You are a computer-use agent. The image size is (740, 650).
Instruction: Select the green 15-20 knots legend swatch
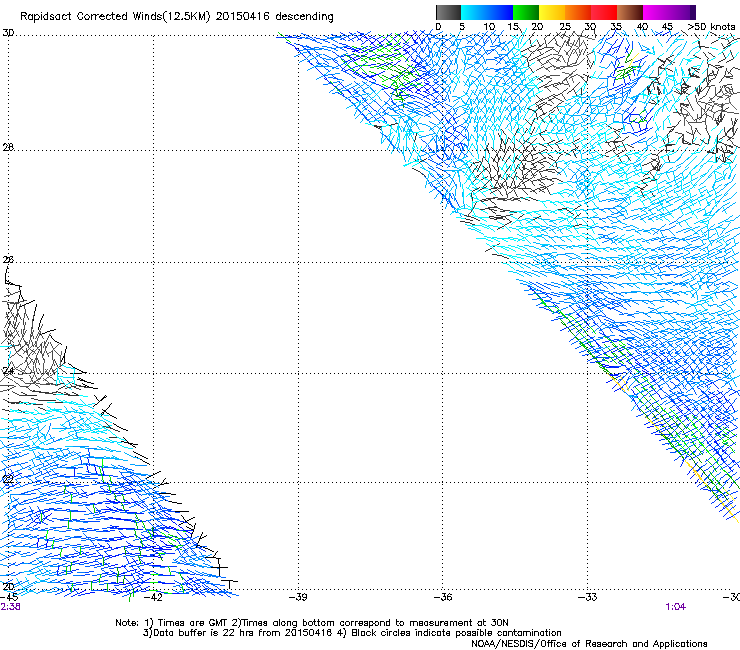click(526, 12)
